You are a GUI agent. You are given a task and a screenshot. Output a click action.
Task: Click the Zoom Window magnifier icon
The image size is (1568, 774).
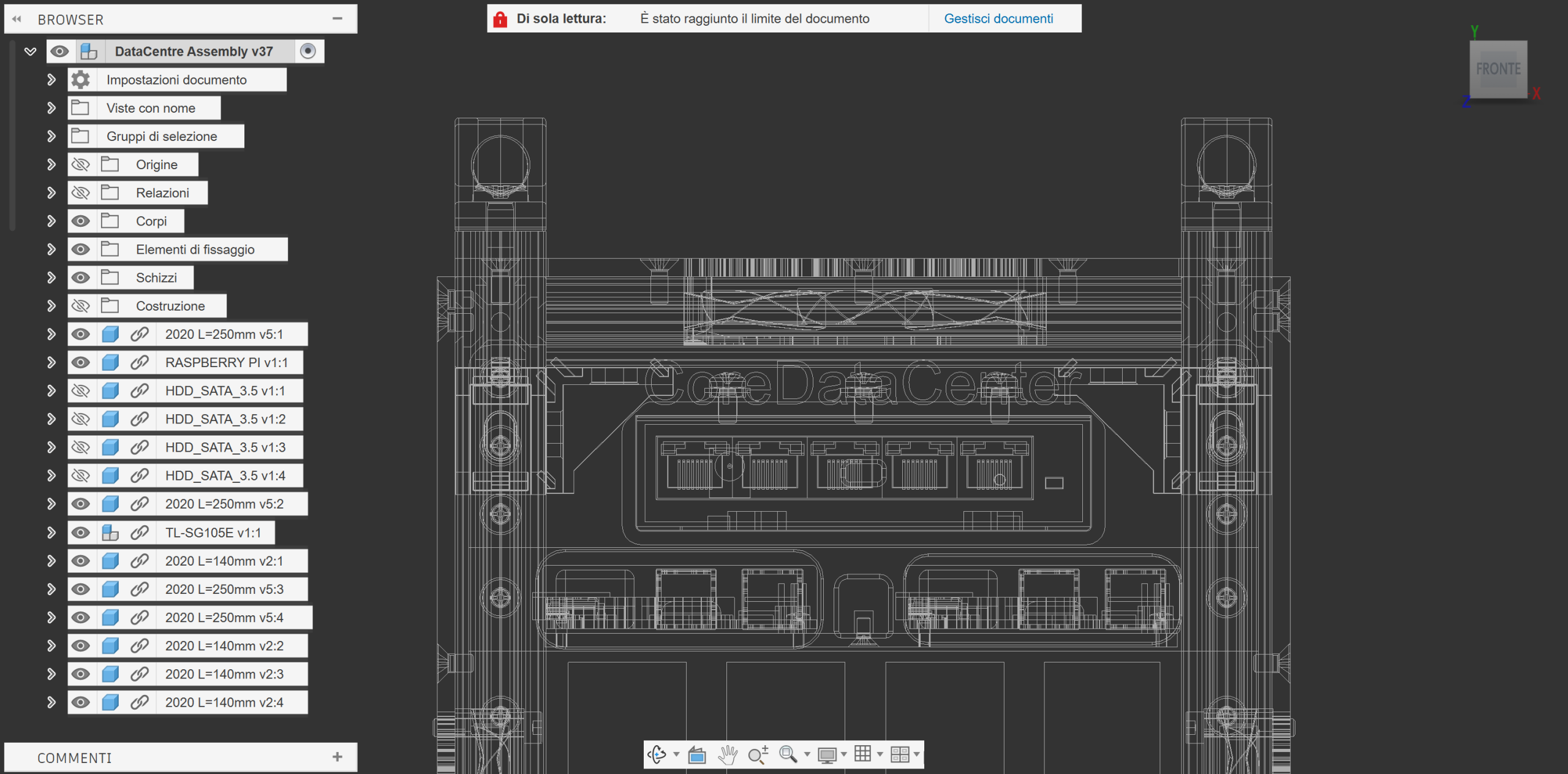788,754
